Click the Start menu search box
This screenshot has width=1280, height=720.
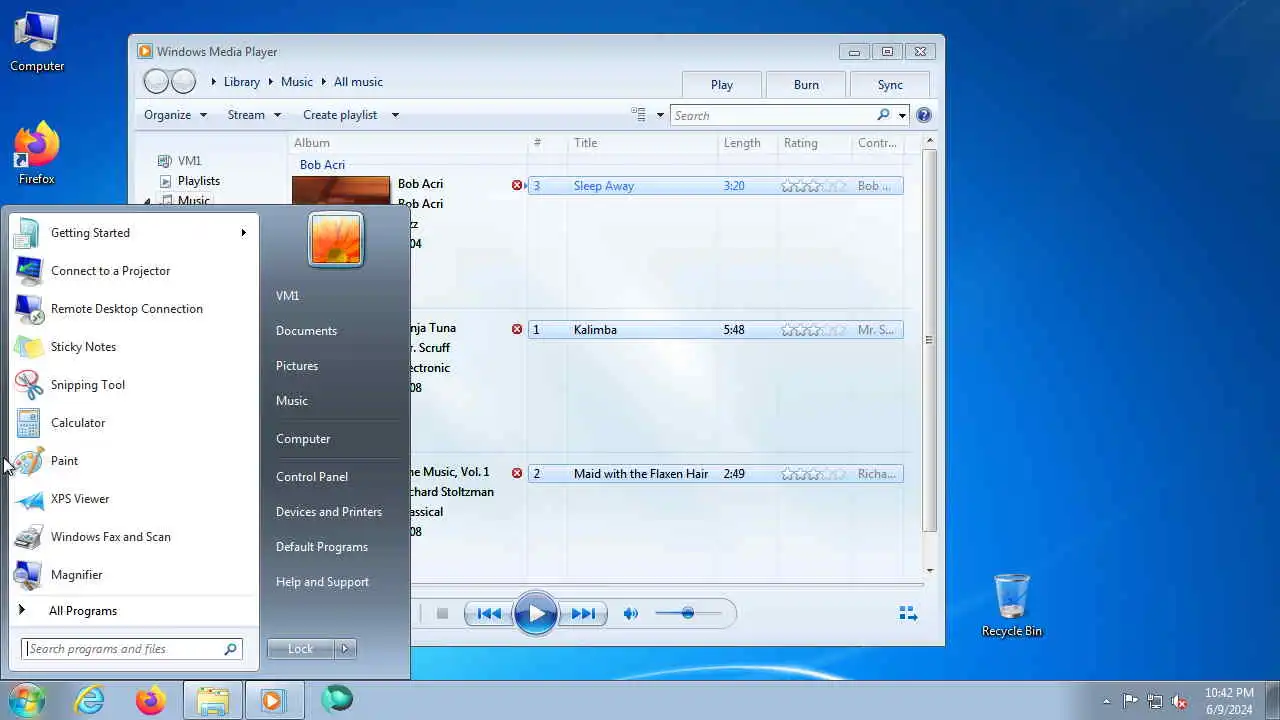pyautogui.click(x=131, y=649)
